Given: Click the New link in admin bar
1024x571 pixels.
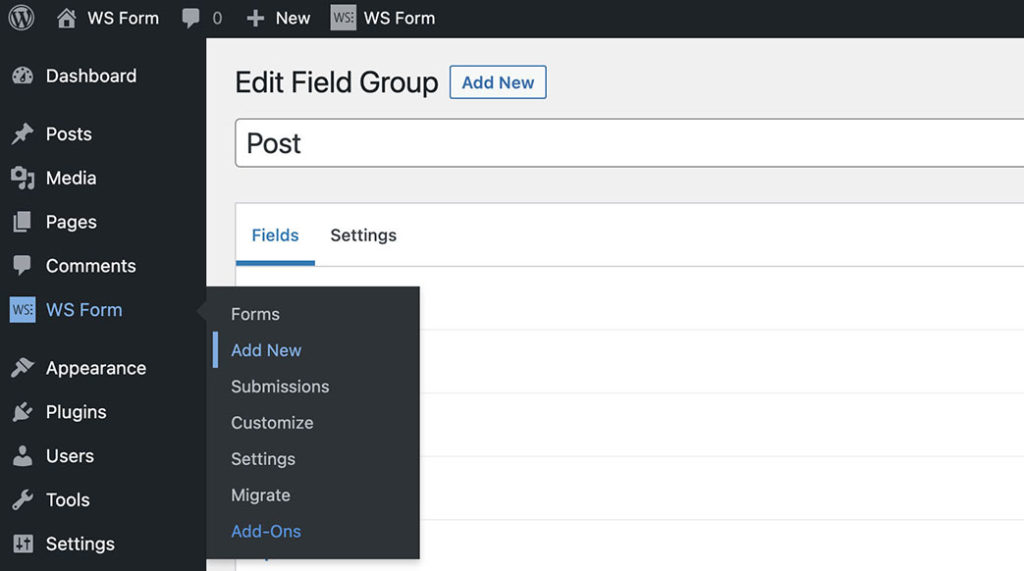Looking at the screenshot, I should coord(293,18).
